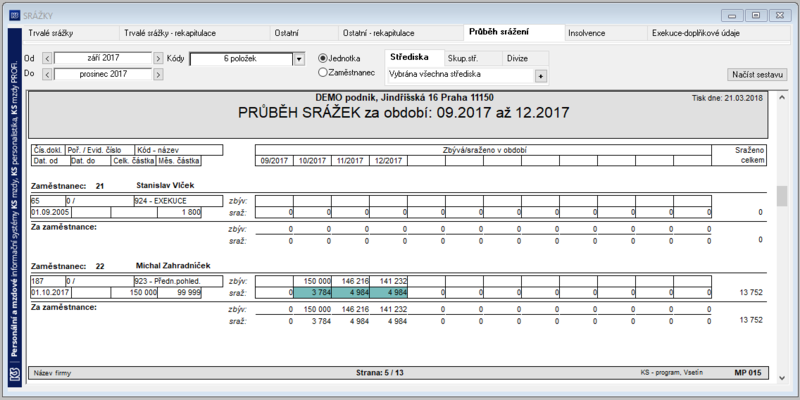Click the Název firmy footer text
Viewport: 800px width, 400px height.
[x=53, y=373]
